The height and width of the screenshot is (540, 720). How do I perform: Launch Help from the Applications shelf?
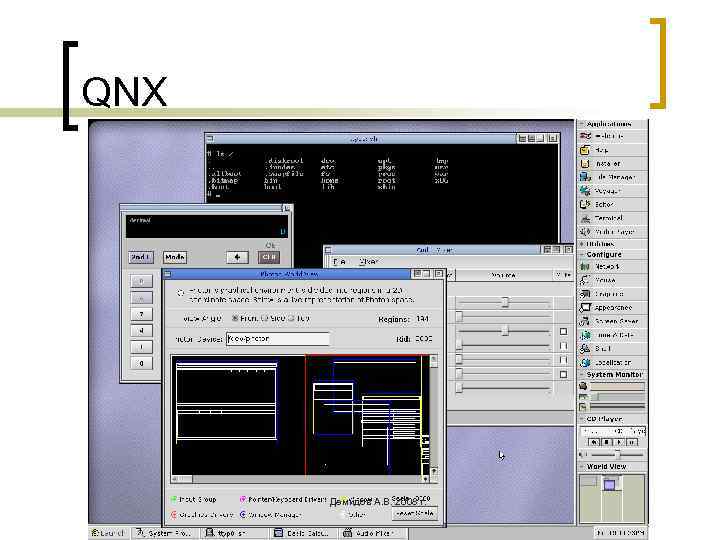point(613,150)
